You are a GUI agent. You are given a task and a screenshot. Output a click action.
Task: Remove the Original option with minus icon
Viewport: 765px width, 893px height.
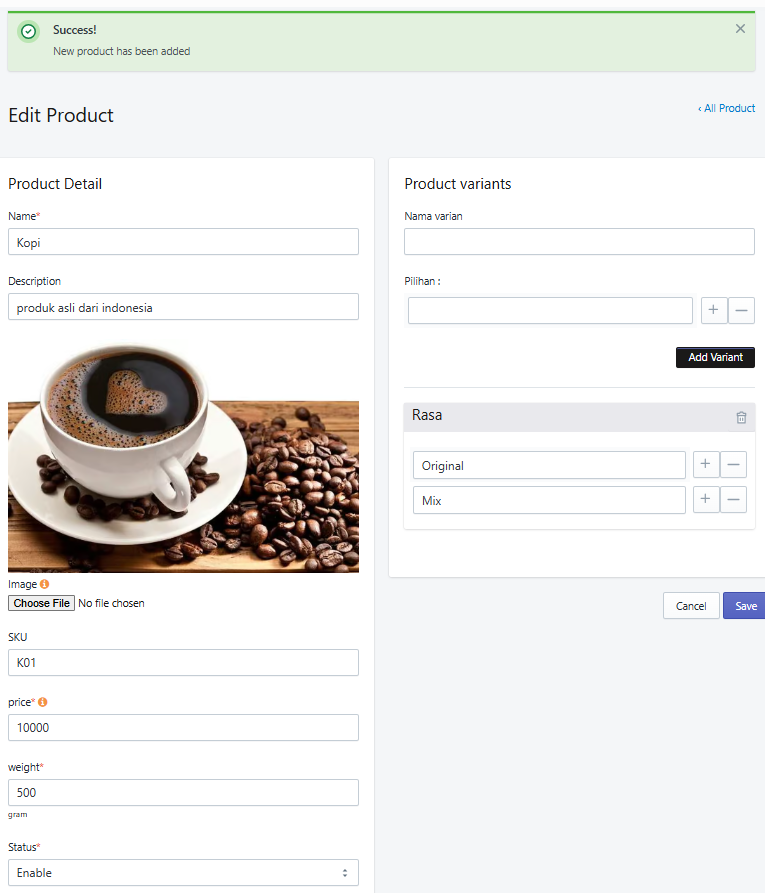(734, 465)
